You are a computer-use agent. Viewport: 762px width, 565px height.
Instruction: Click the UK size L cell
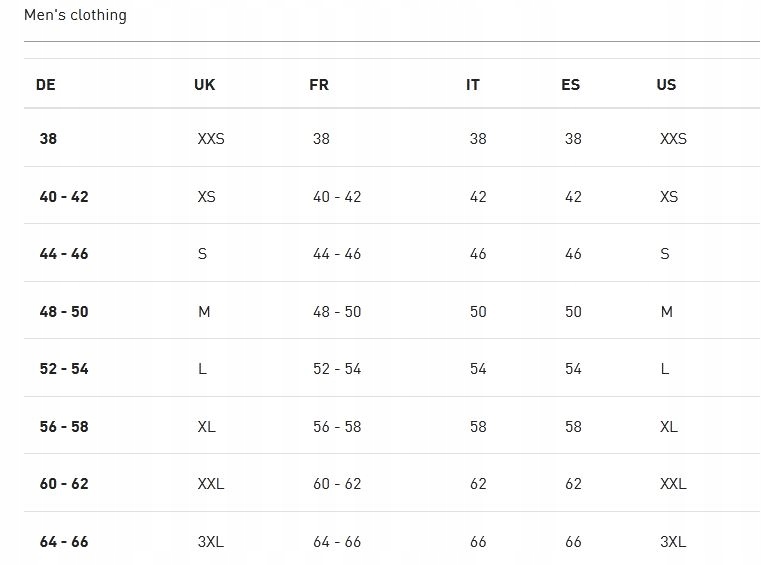[x=203, y=369]
